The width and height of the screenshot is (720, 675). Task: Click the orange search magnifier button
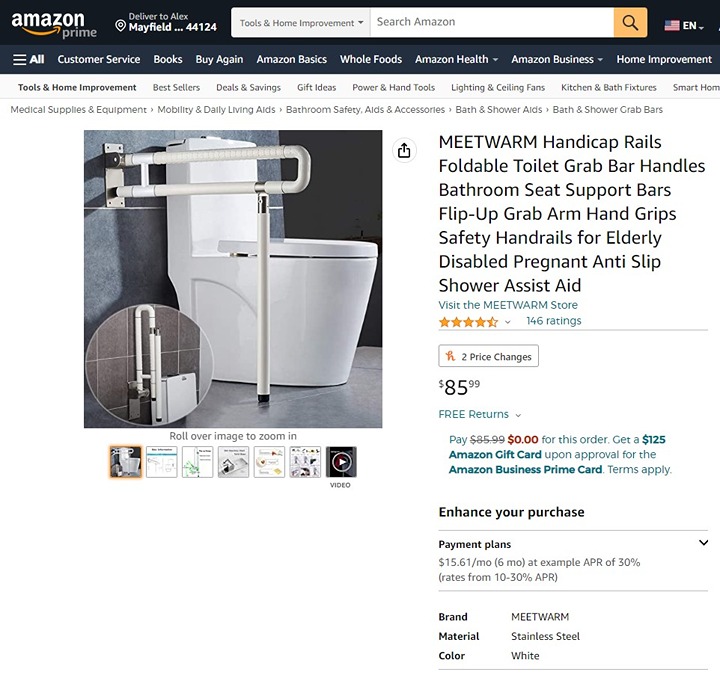coord(630,22)
